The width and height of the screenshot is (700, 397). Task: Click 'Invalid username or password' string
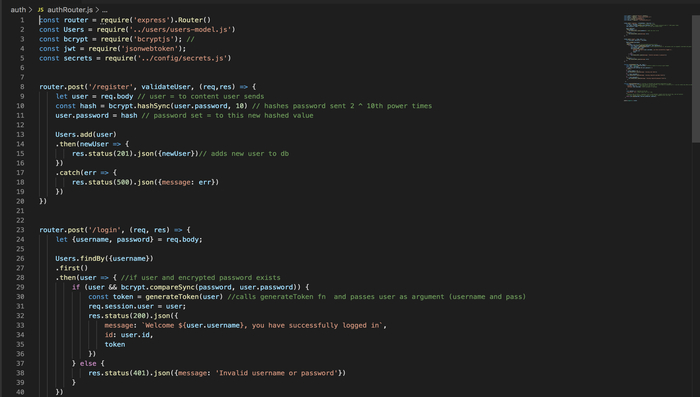coord(277,373)
